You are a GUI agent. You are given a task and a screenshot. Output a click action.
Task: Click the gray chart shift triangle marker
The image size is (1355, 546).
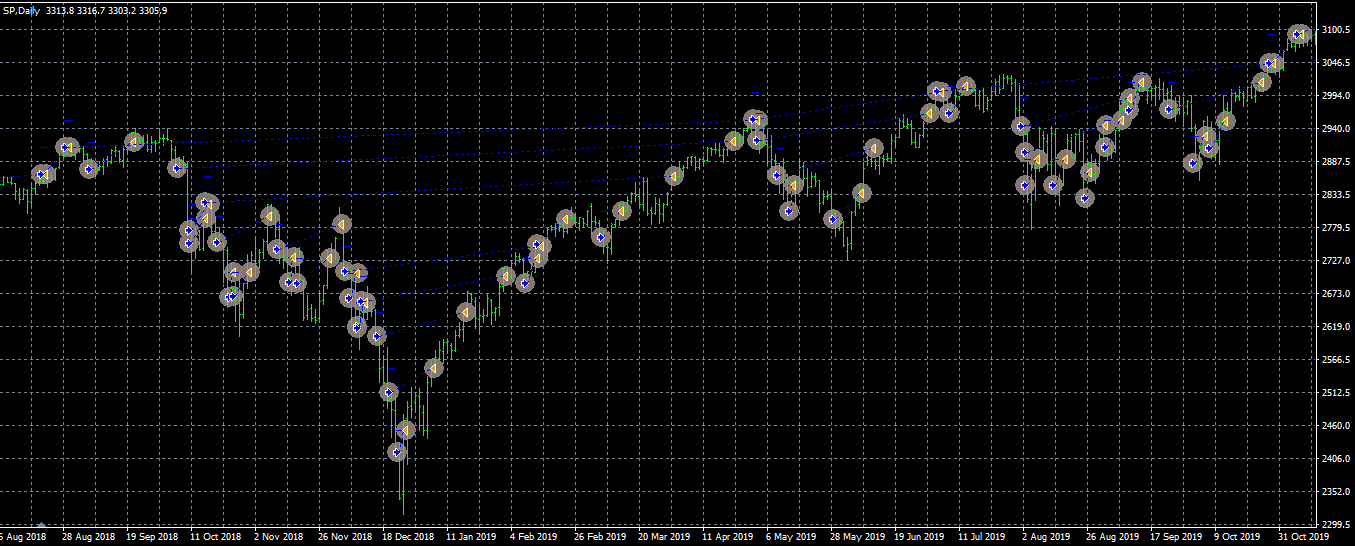point(41,525)
